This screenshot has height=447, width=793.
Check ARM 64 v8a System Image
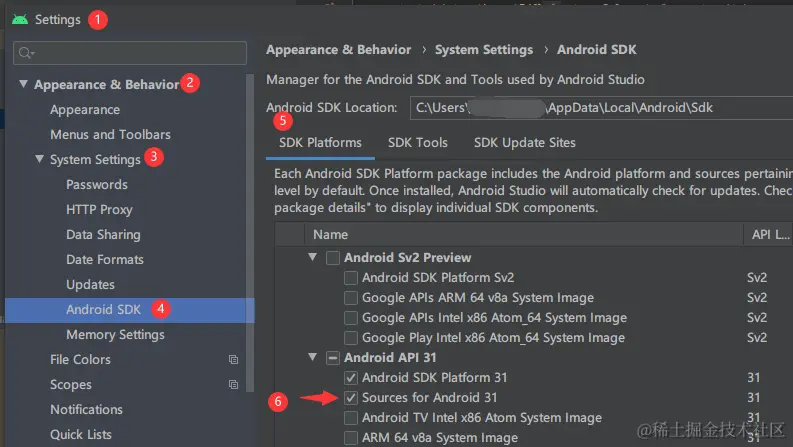click(x=350, y=437)
